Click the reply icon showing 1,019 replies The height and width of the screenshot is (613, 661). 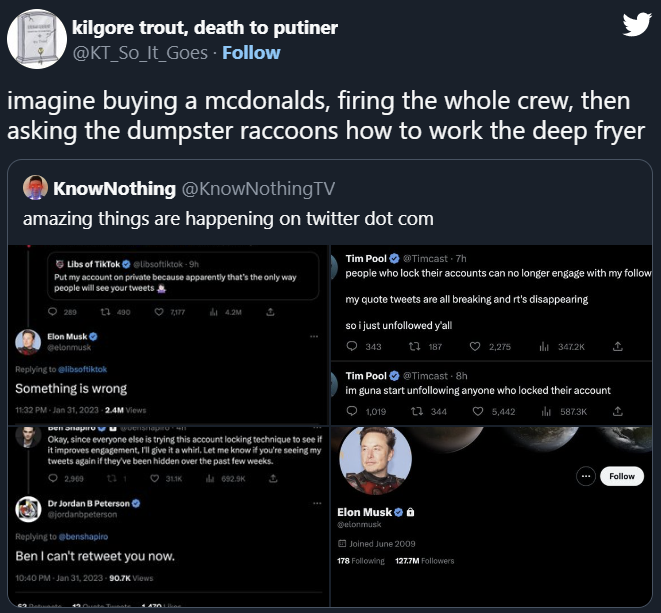(x=350, y=411)
